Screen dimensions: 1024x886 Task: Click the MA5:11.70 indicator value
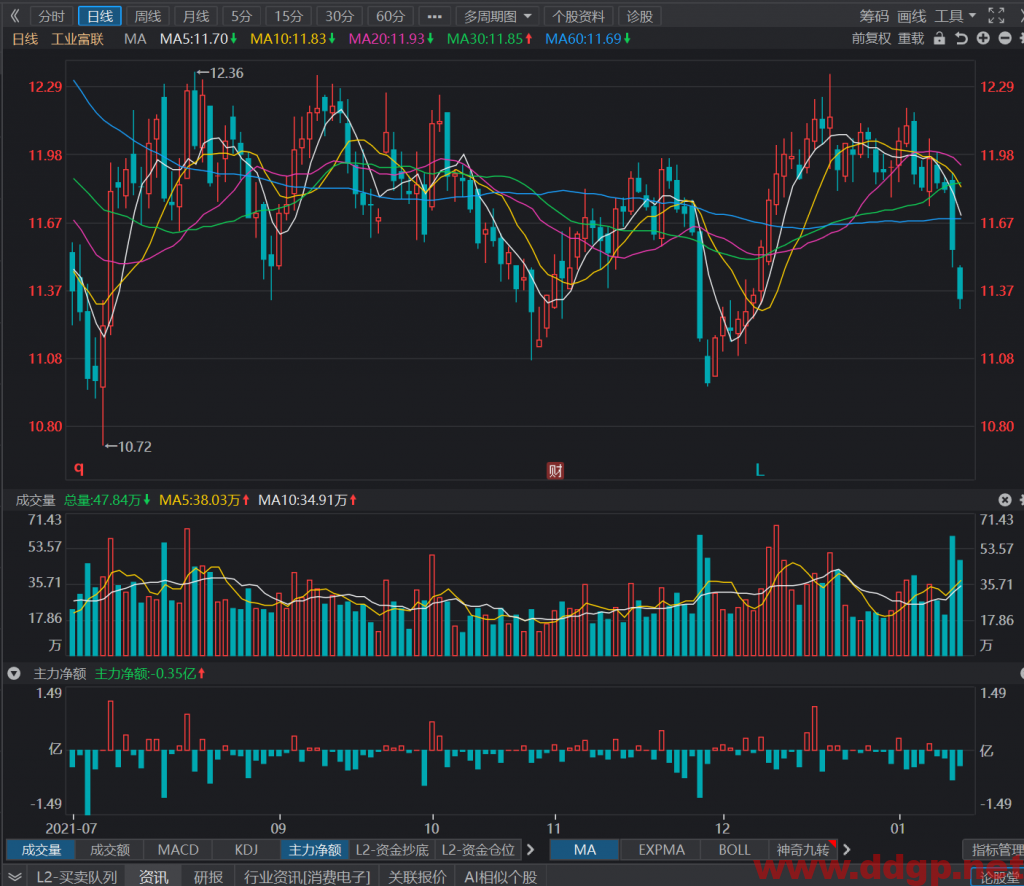[x=199, y=39]
